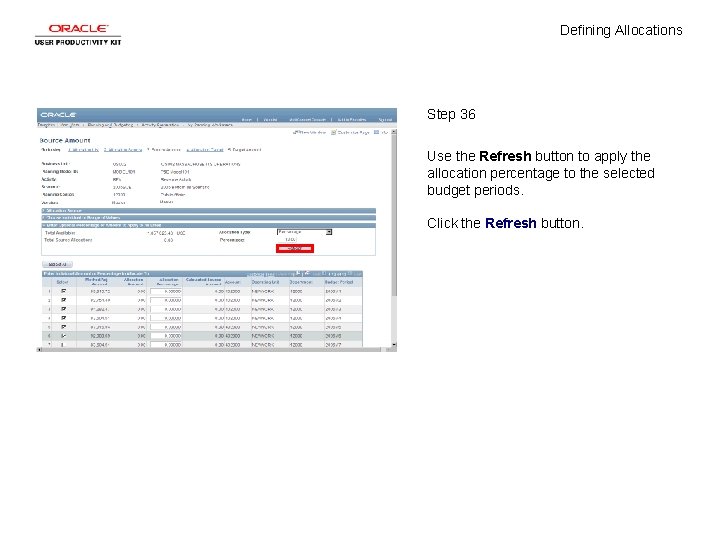Expand Choose Individual or Range of Values section
The height and width of the screenshot is (540, 720).
pos(208,218)
